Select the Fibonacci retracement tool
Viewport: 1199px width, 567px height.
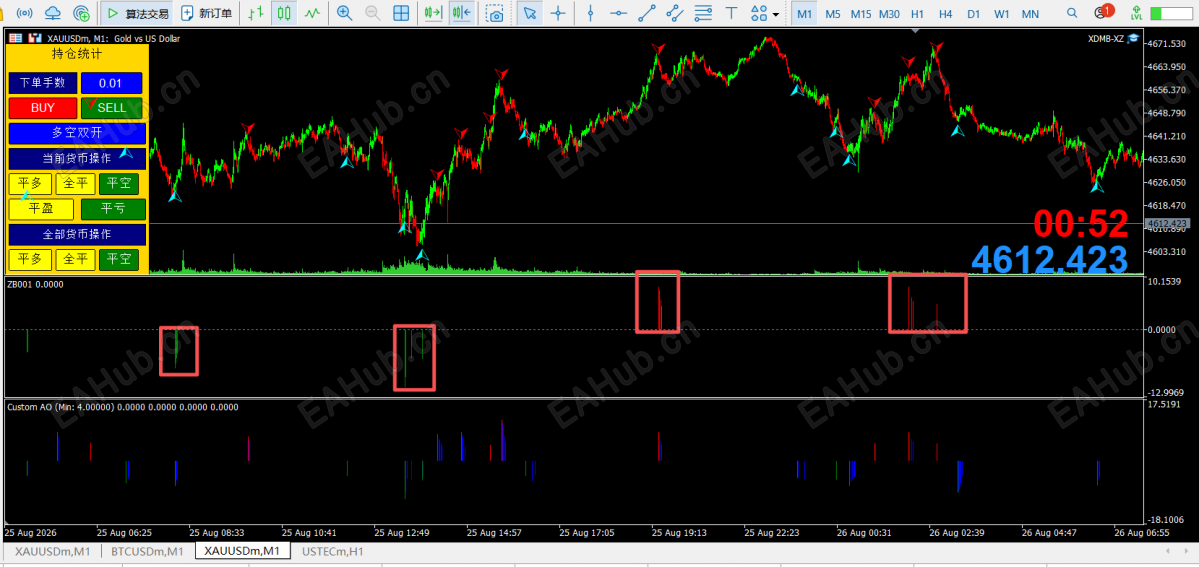703,13
